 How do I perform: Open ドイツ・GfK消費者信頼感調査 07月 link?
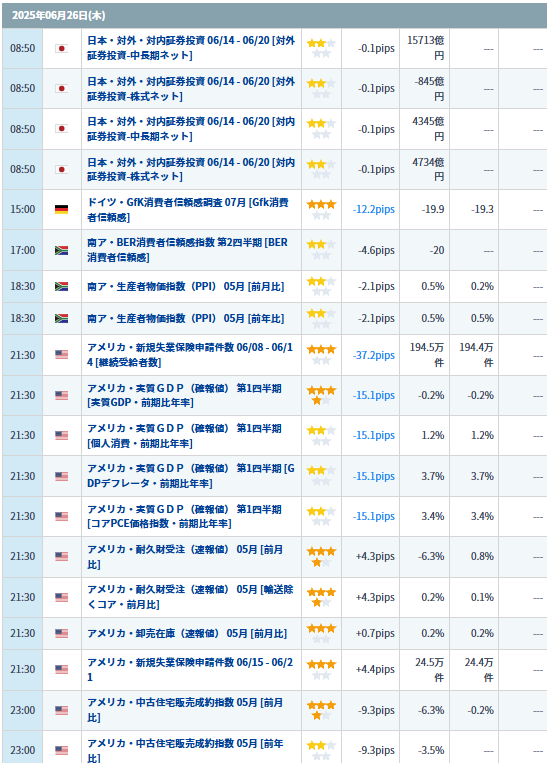coord(188,209)
